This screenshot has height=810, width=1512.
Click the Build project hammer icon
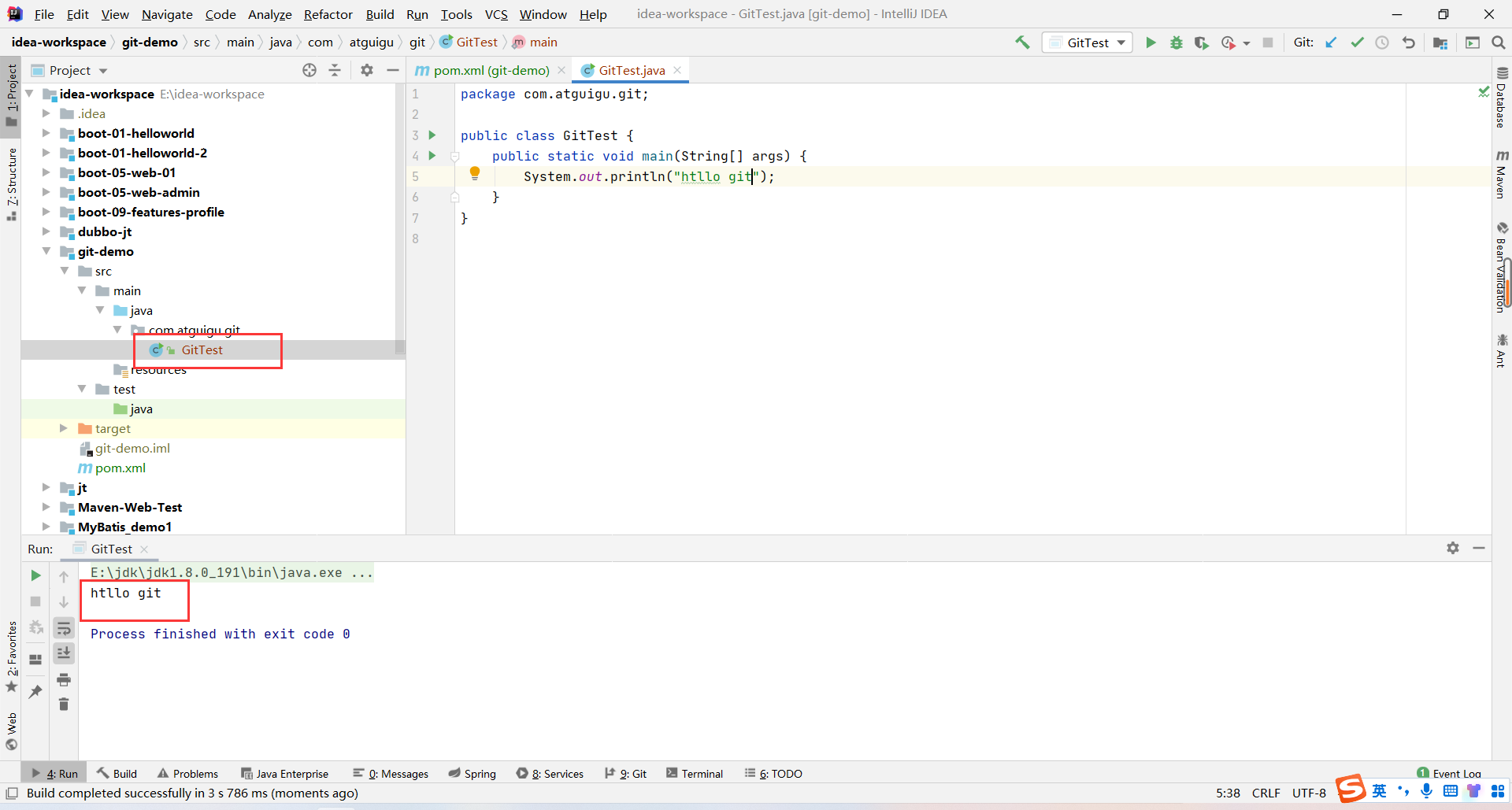(1022, 43)
